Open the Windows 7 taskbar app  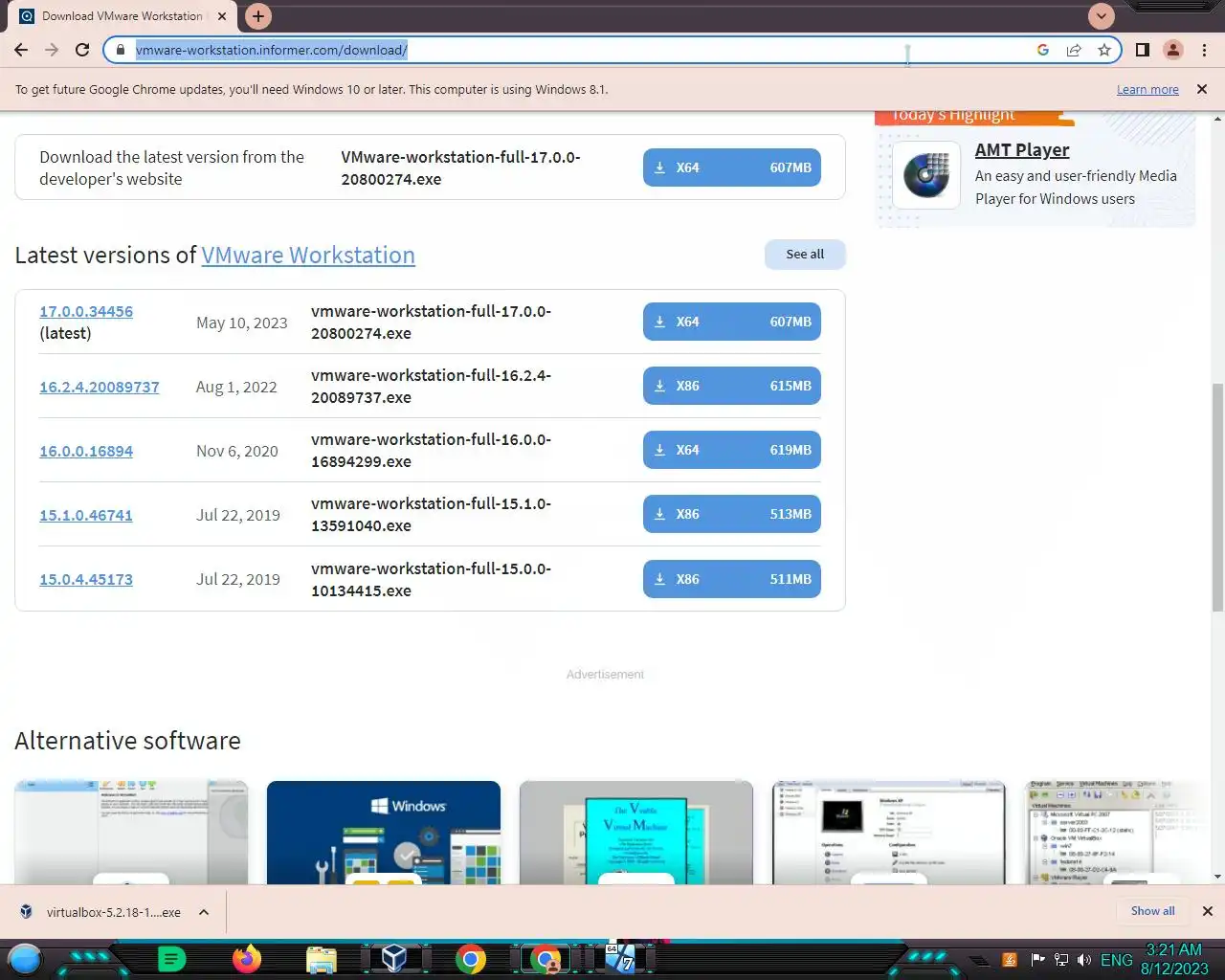click(x=620, y=959)
